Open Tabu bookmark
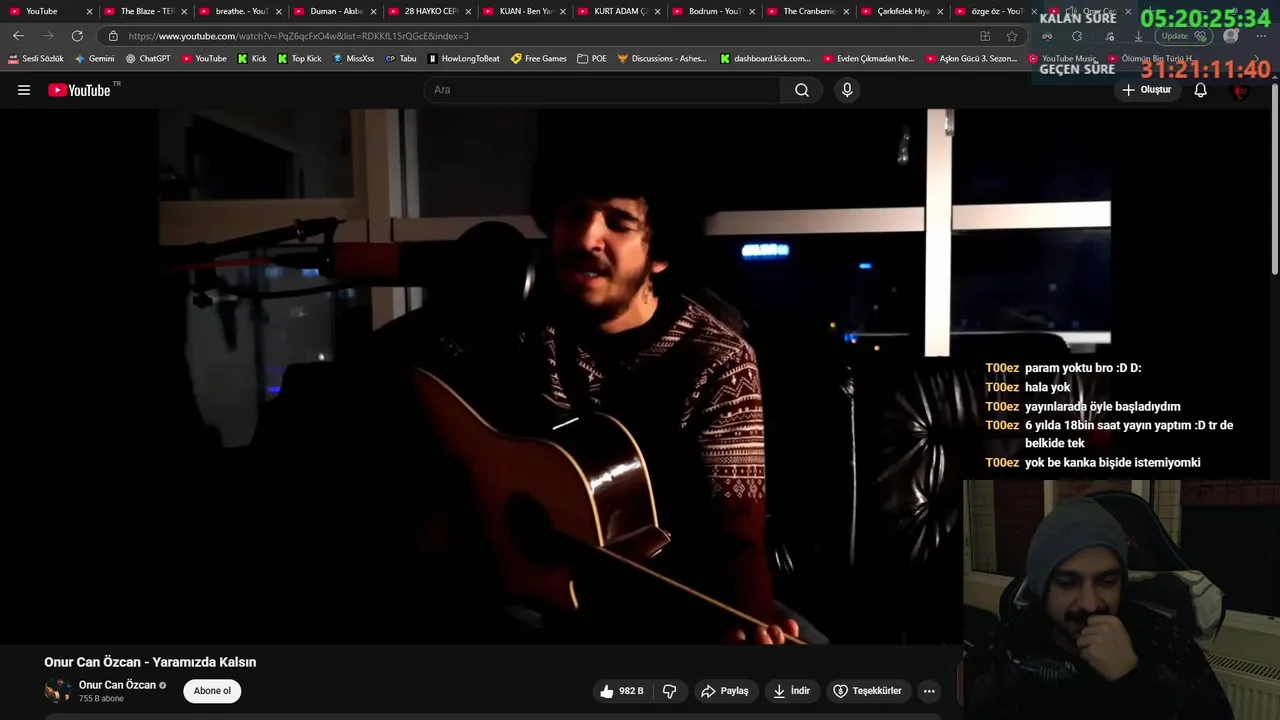 pyautogui.click(x=401, y=59)
